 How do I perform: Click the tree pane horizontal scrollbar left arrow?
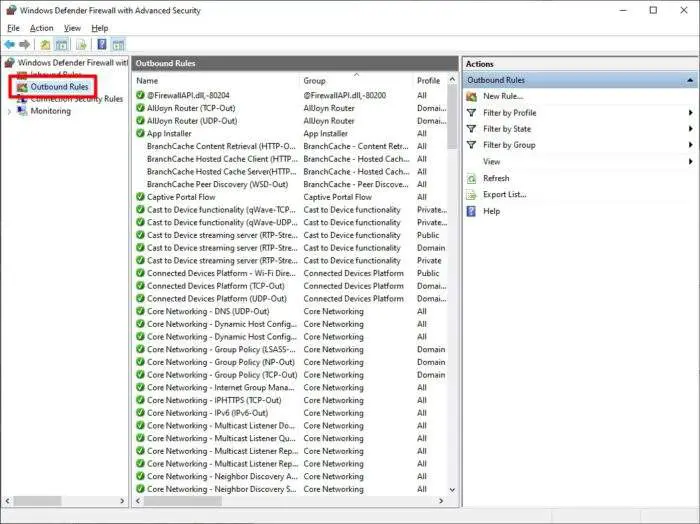(x=7, y=501)
